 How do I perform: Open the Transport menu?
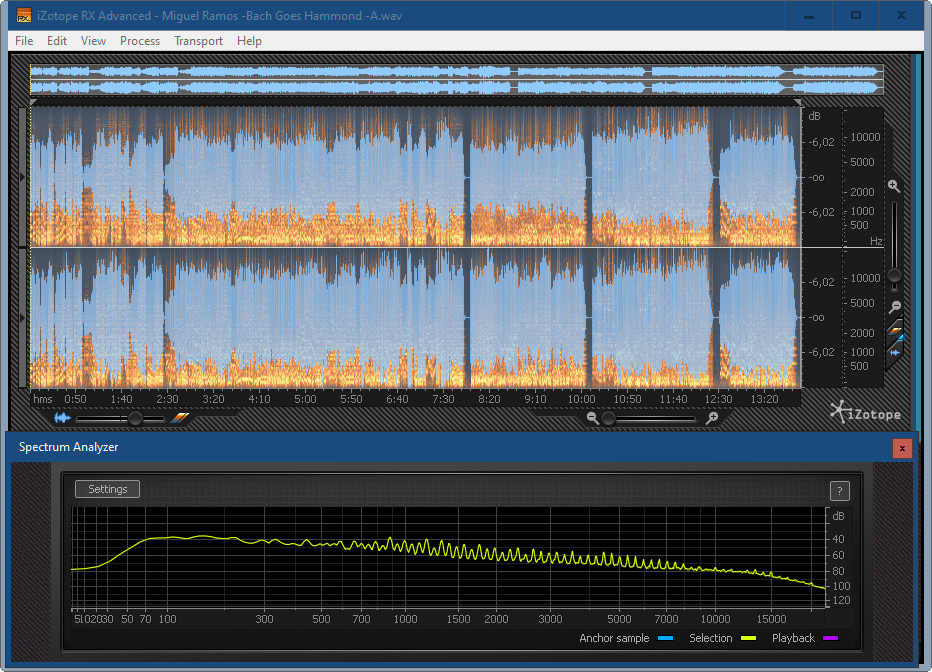(x=198, y=41)
